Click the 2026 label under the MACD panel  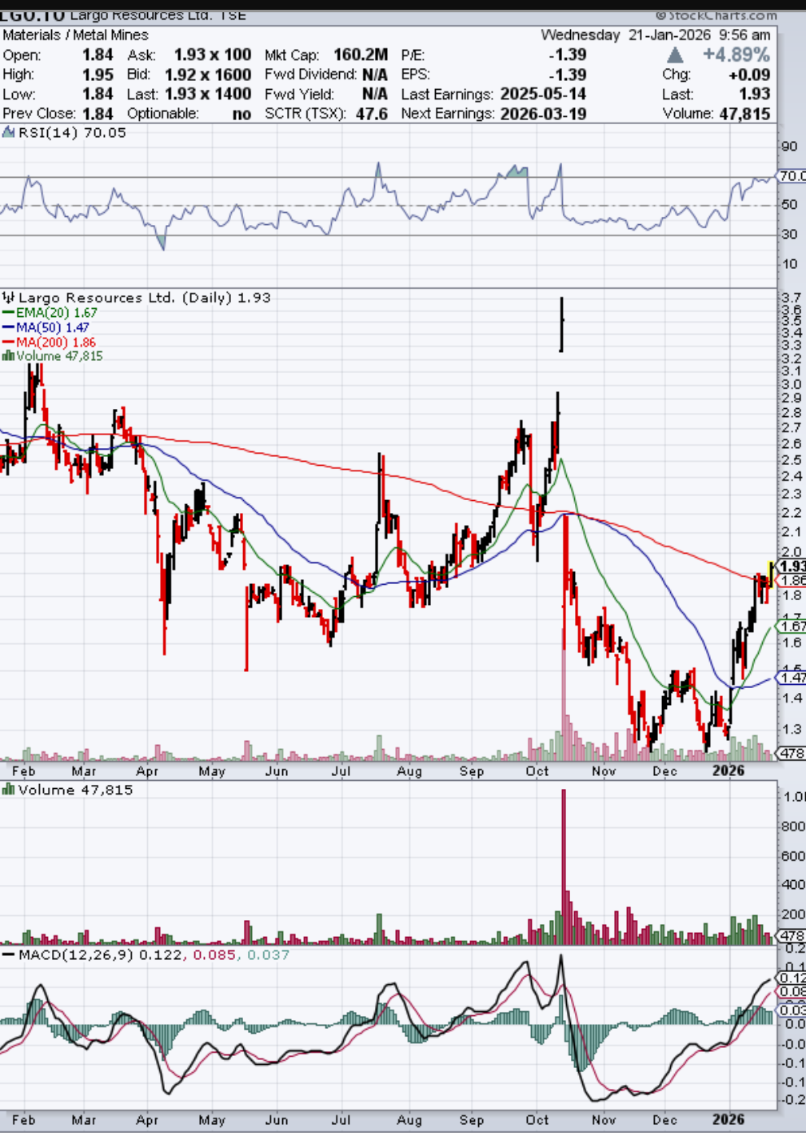(x=728, y=1119)
